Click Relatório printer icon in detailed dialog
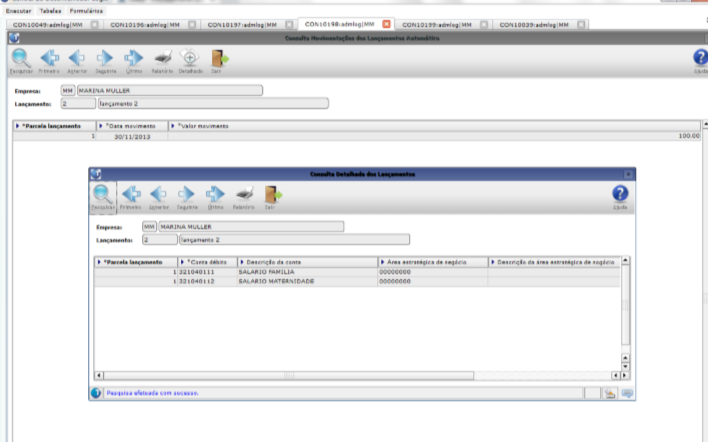708x442 pixels. coord(244,197)
